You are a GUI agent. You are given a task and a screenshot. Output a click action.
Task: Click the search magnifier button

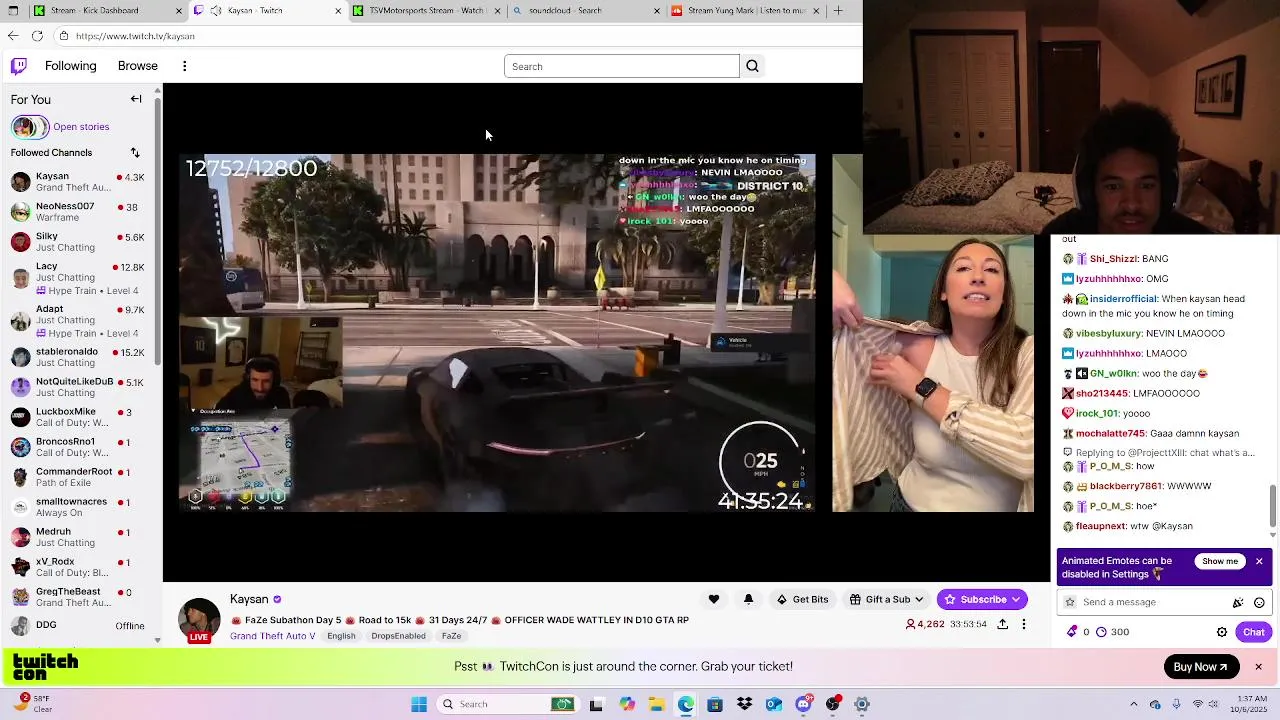[752, 66]
